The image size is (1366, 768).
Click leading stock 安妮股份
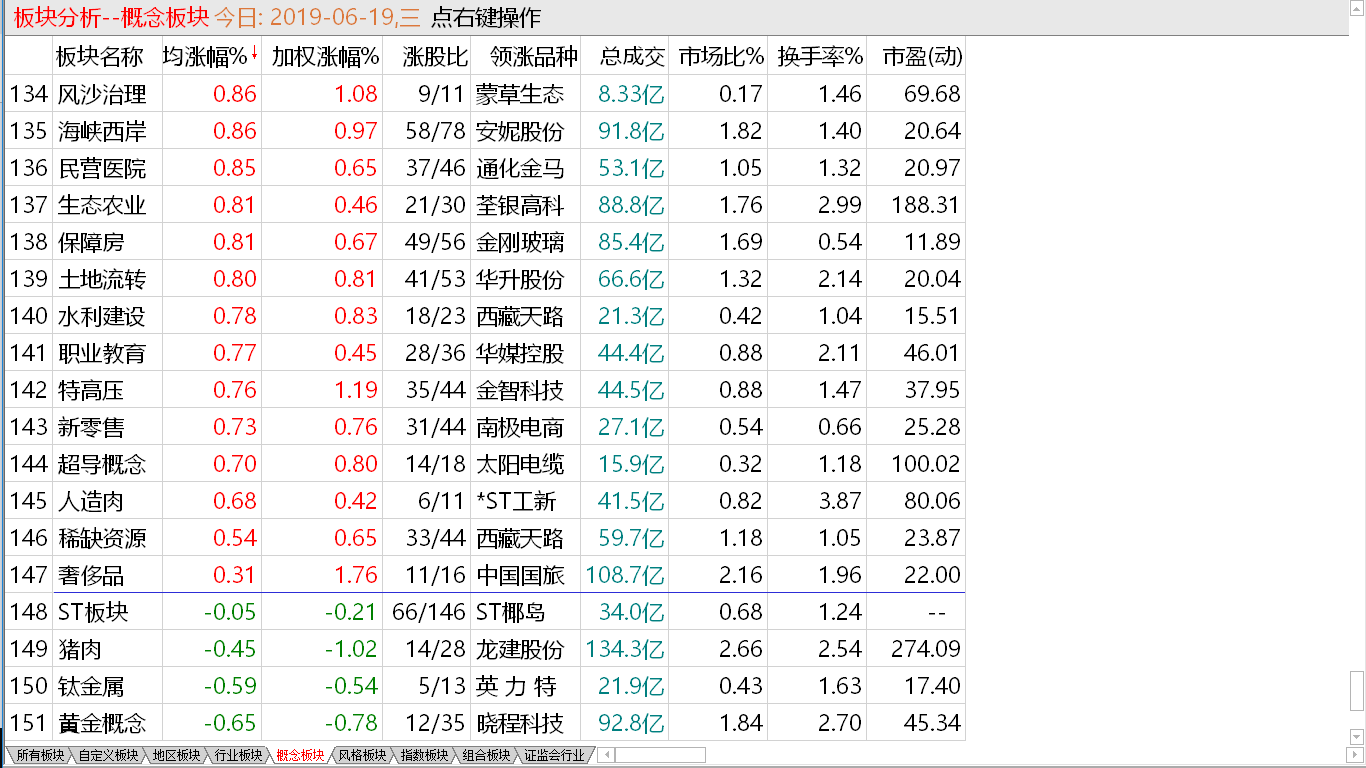(x=520, y=131)
